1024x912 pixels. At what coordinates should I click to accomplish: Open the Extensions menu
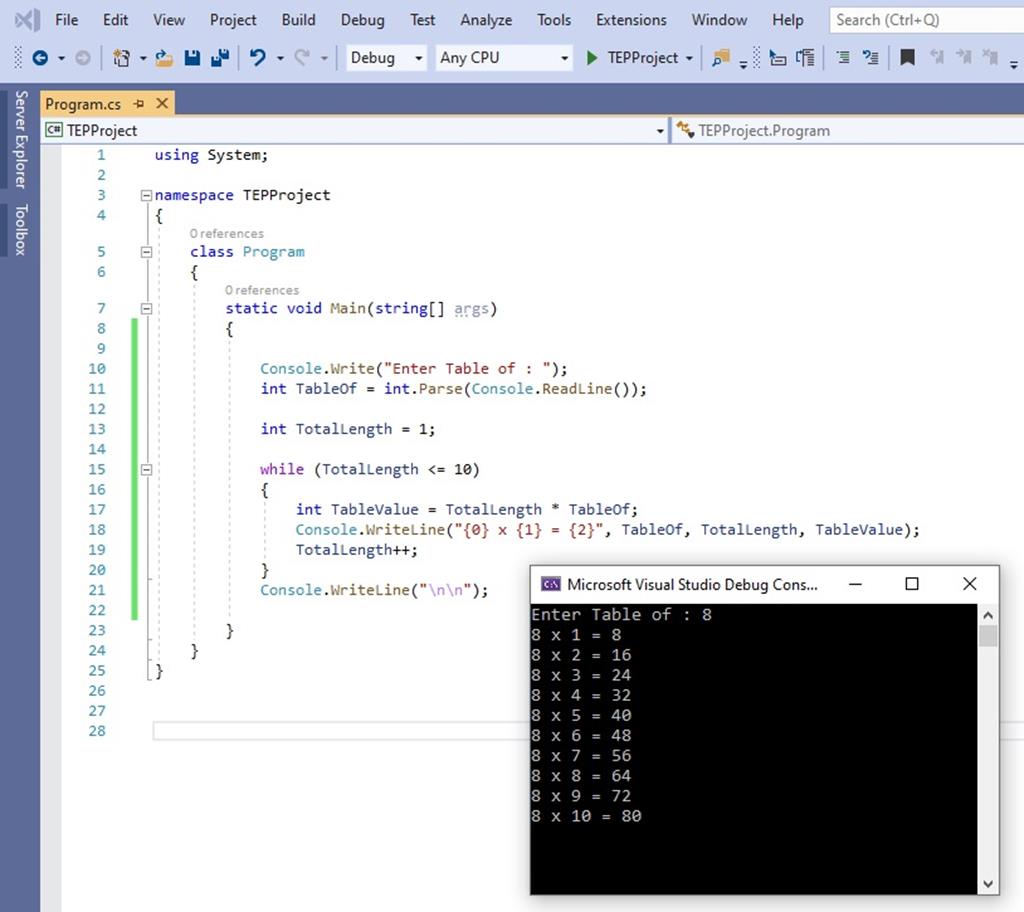point(631,20)
